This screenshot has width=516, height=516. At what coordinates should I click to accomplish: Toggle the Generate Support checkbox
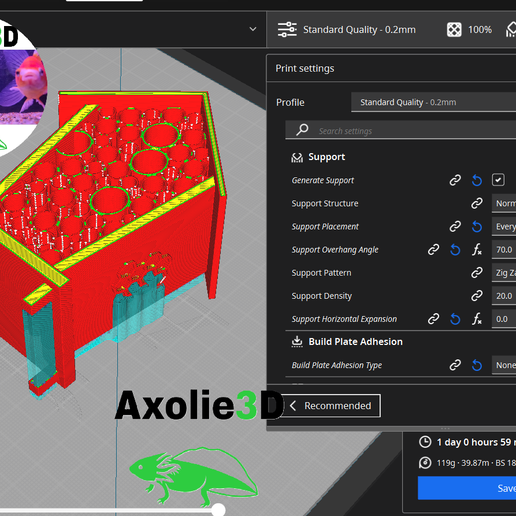(x=498, y=180)
